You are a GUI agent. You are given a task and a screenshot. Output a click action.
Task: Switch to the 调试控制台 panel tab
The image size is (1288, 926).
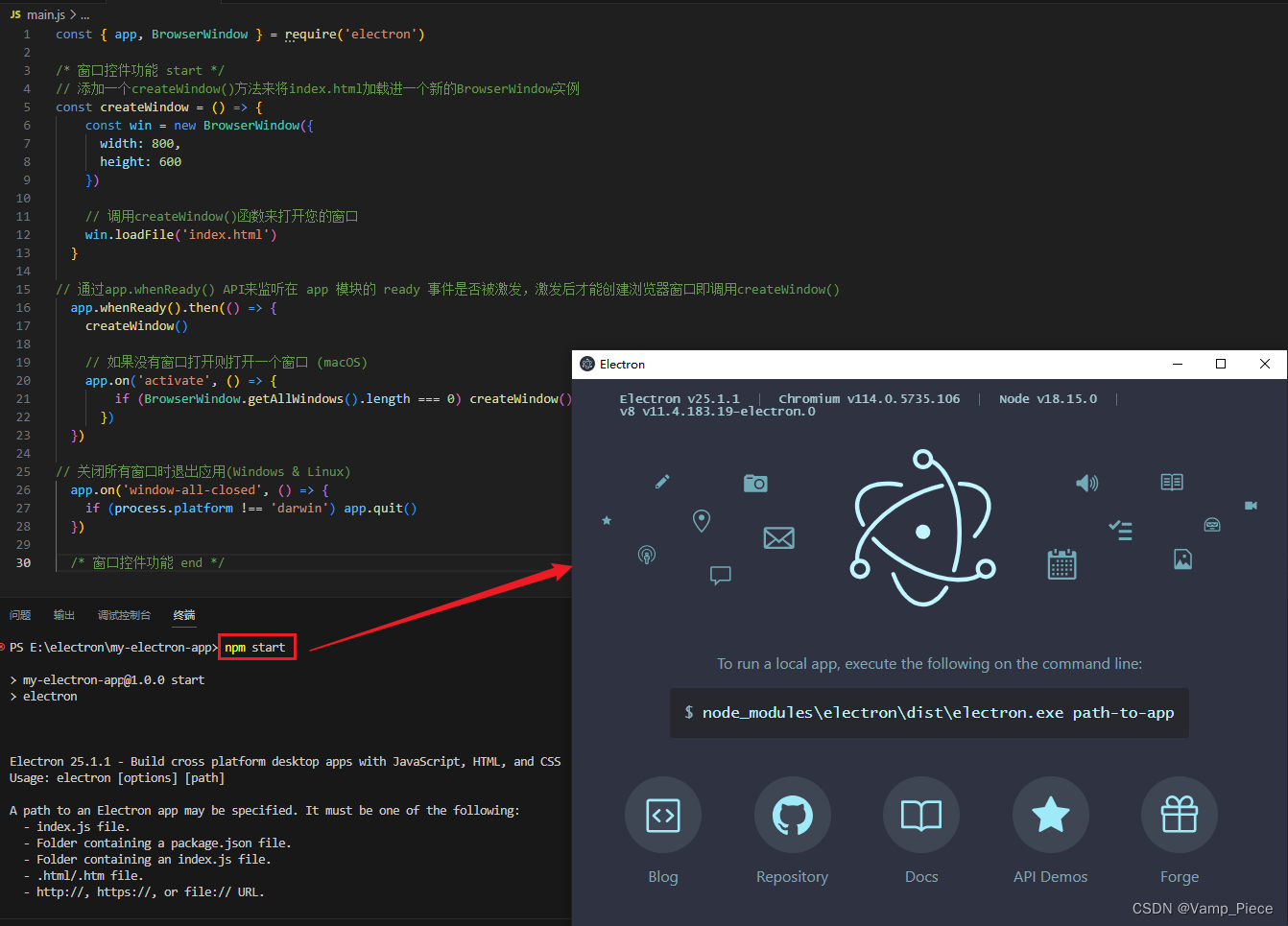[x=124, y=615]
